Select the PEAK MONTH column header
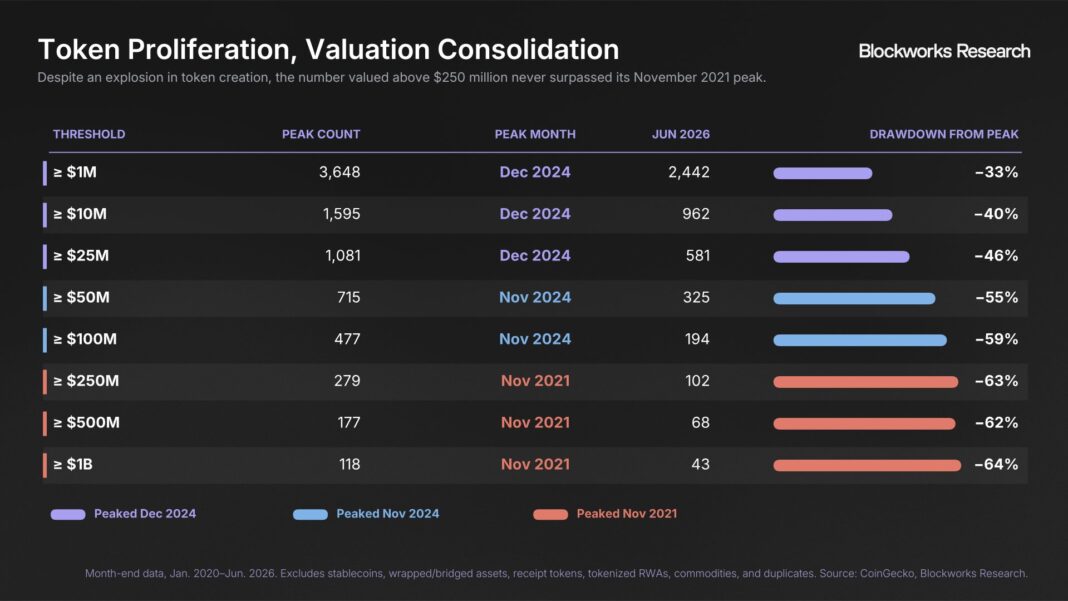Viewport: 1068px width, 601px height. (535, 134)
